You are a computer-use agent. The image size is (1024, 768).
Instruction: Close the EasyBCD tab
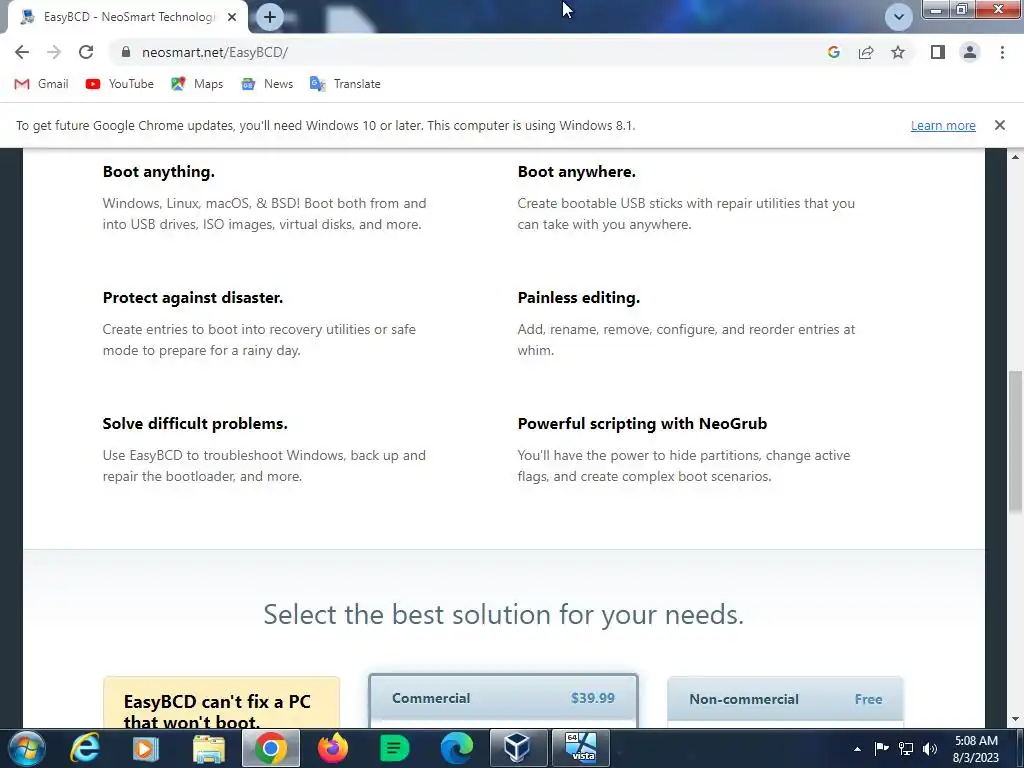tap(232, 17)
